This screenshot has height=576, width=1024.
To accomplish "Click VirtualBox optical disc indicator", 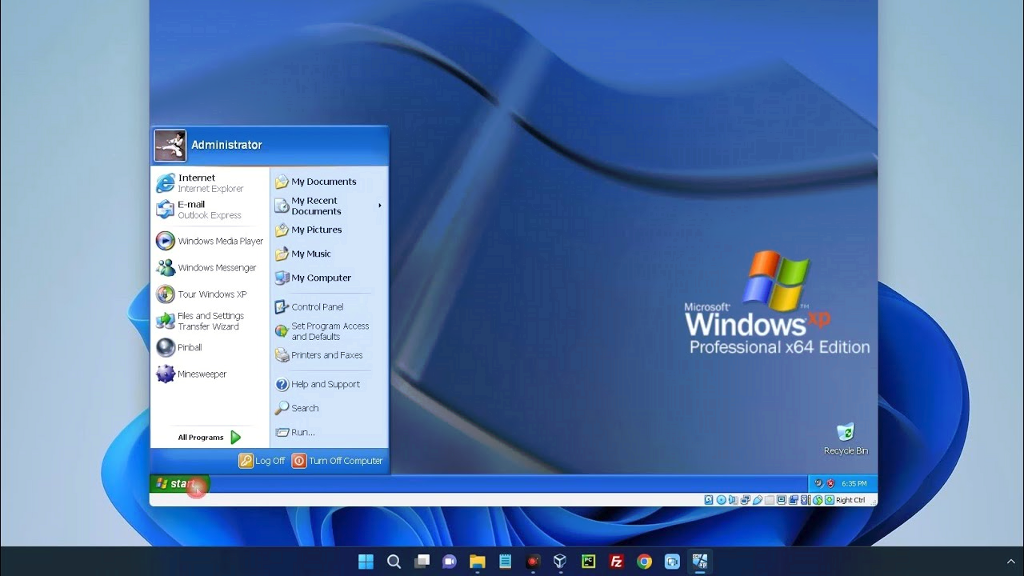I will coord(721,500).
